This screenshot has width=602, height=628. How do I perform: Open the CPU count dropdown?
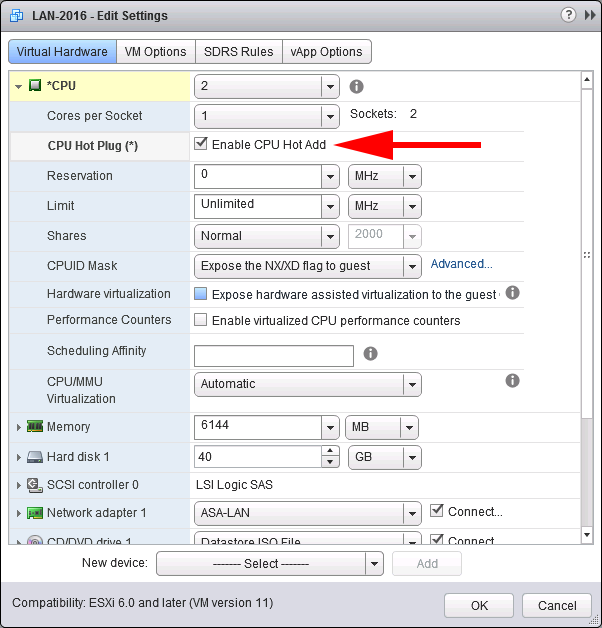(x=330, y=86)
